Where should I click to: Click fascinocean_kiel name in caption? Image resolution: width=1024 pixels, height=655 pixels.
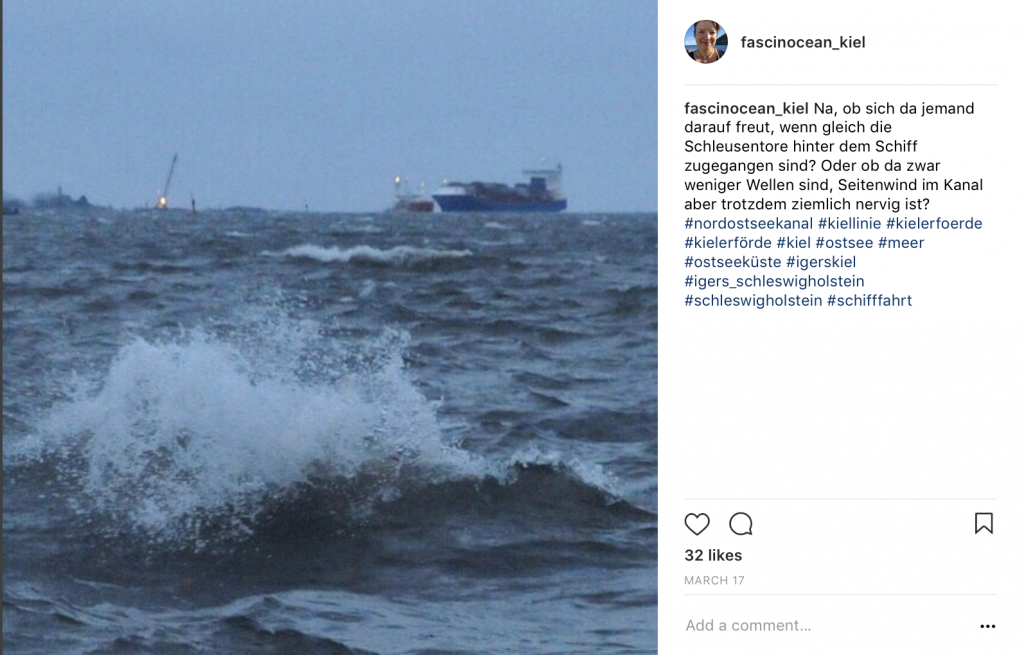pos(746,108)
